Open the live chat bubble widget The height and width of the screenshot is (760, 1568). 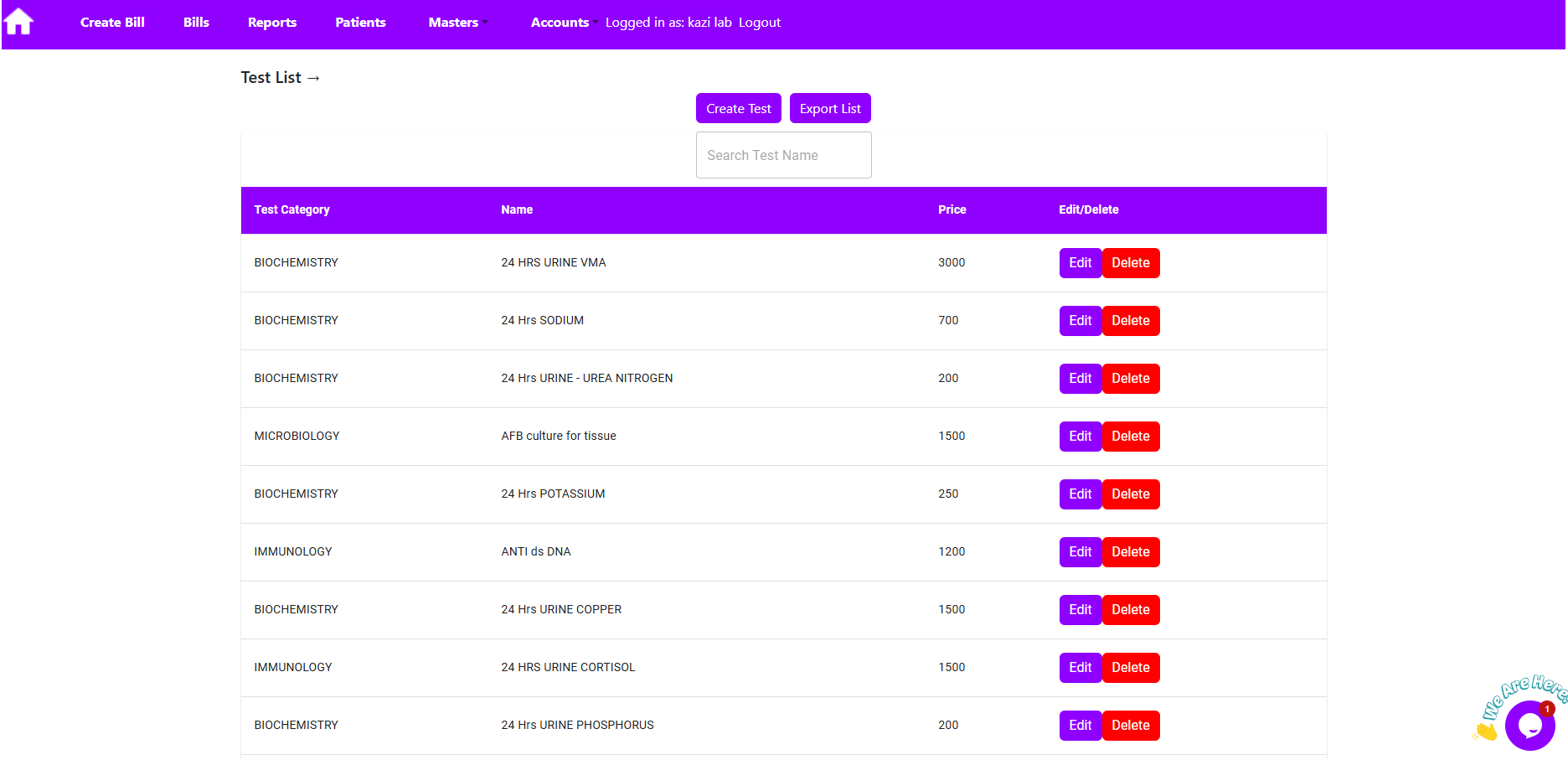(x=1529, y=725)
